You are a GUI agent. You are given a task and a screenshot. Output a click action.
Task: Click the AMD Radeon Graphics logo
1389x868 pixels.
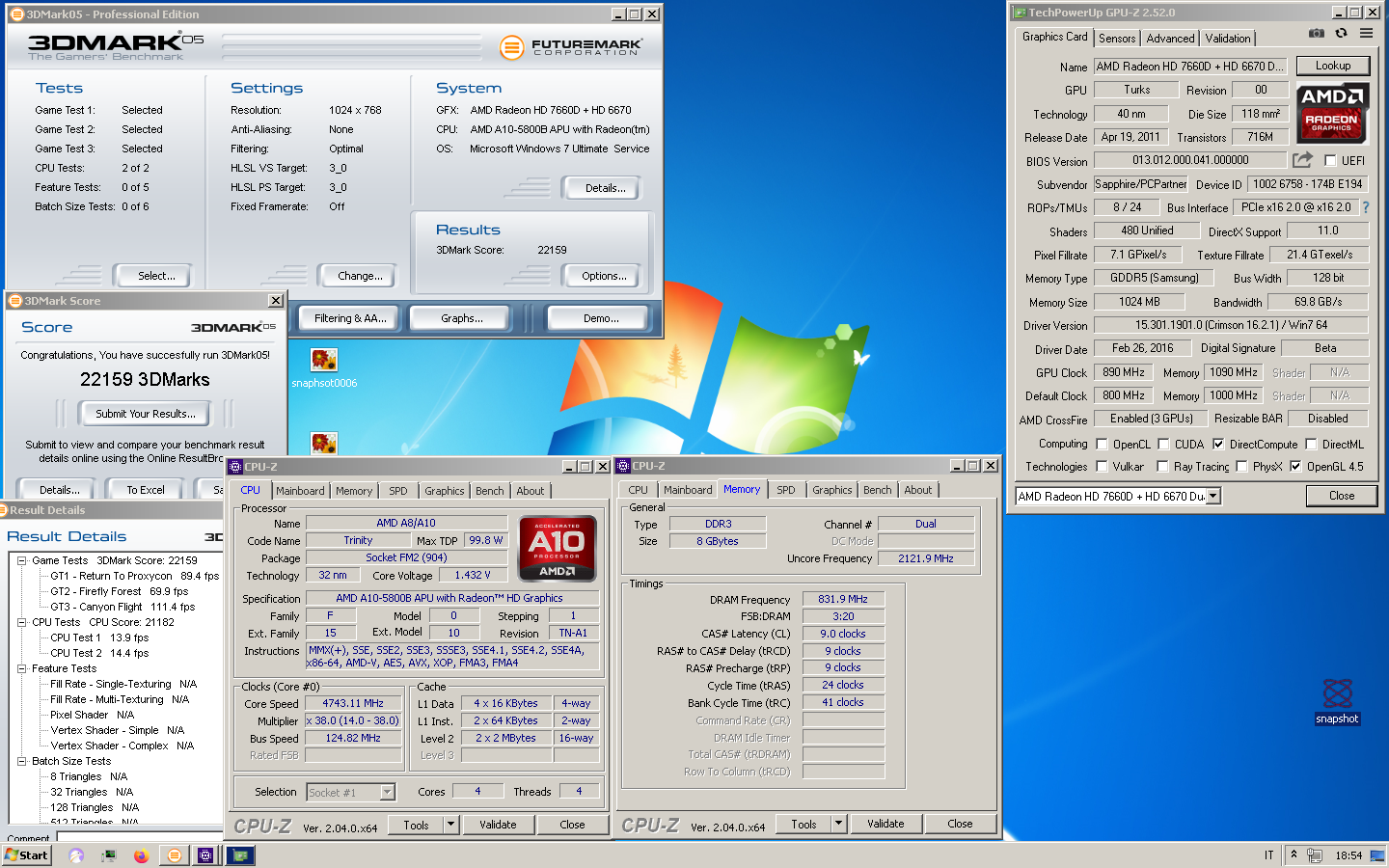click(x=1331, y=113)
